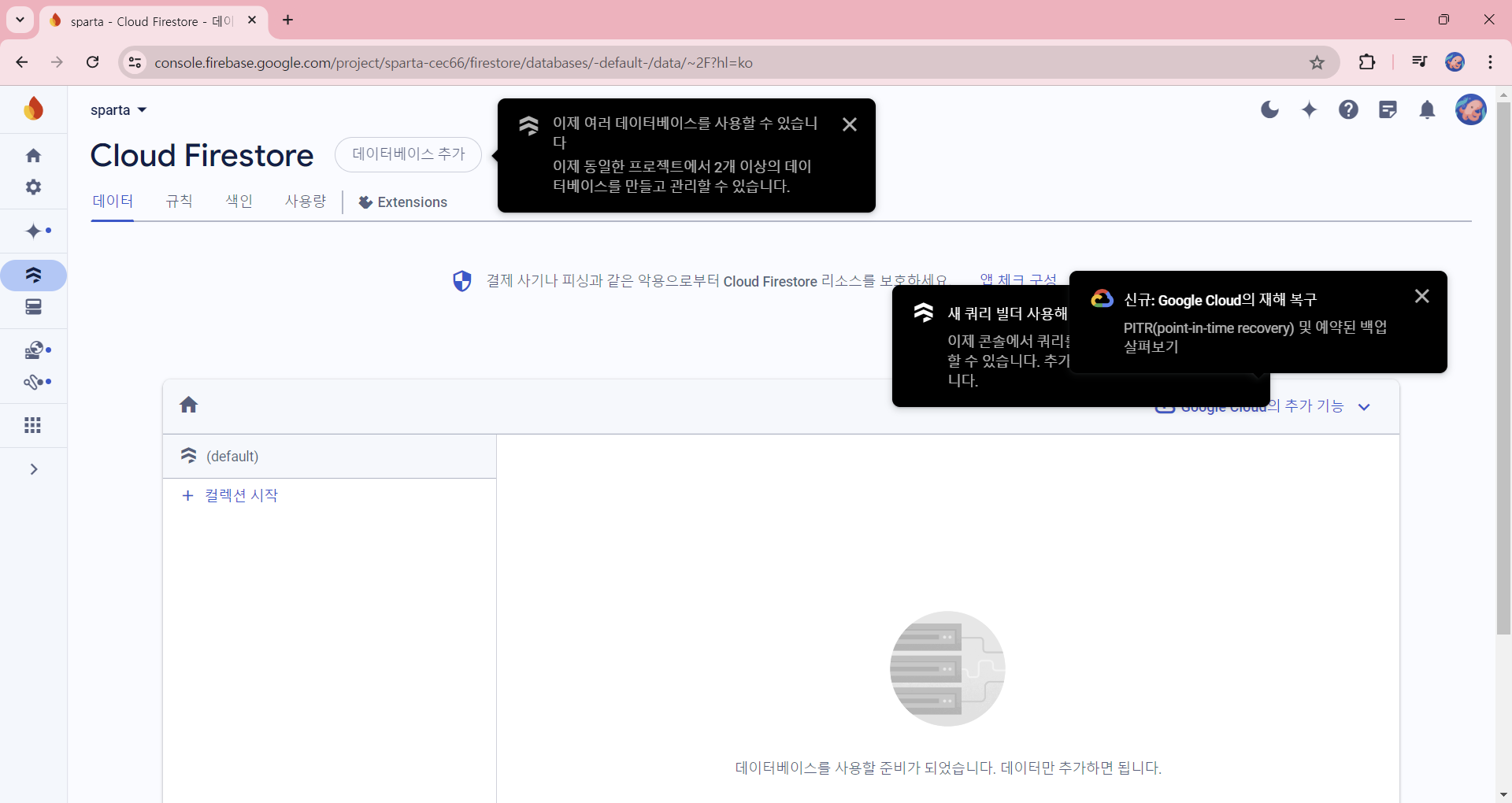Screen dimensions: 1512x803
Task: Switch to the 사용량 tab
Action: 306,202
